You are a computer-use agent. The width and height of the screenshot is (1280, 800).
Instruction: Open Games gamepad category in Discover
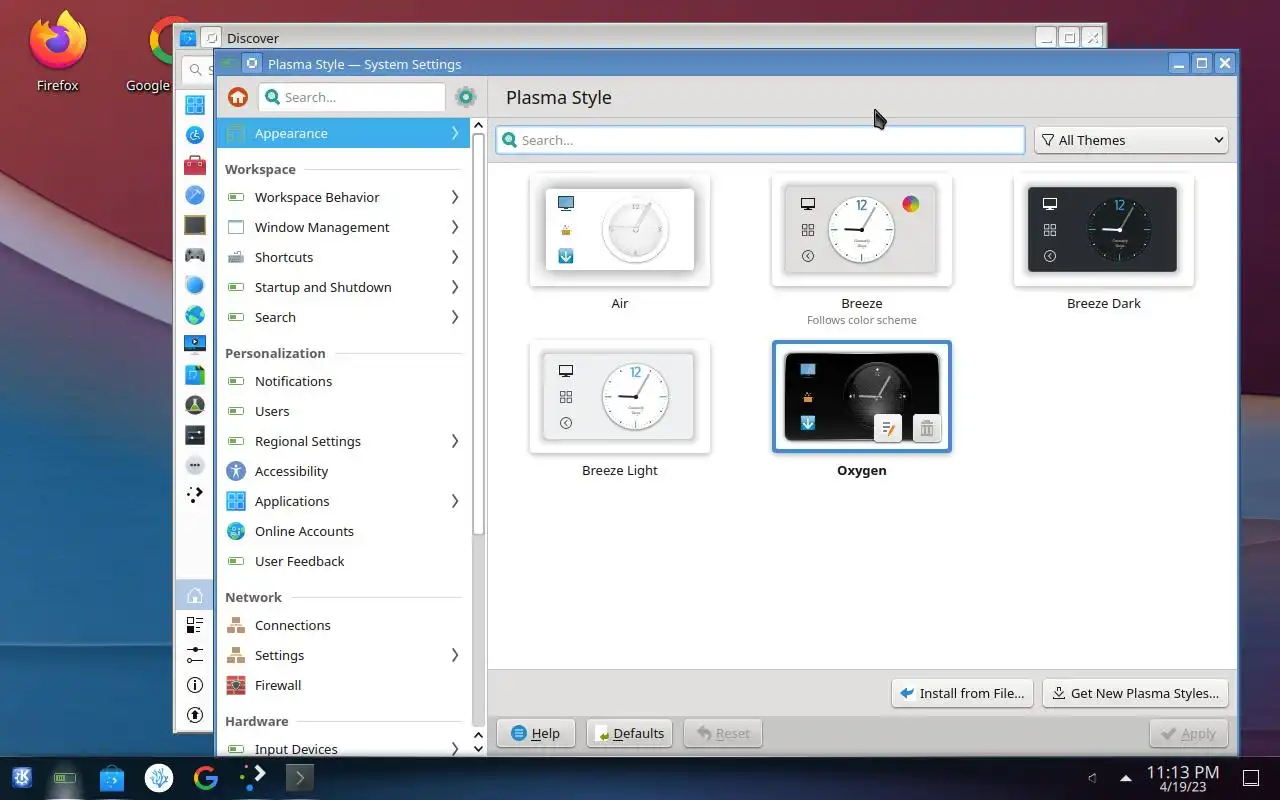click(195, 255)
